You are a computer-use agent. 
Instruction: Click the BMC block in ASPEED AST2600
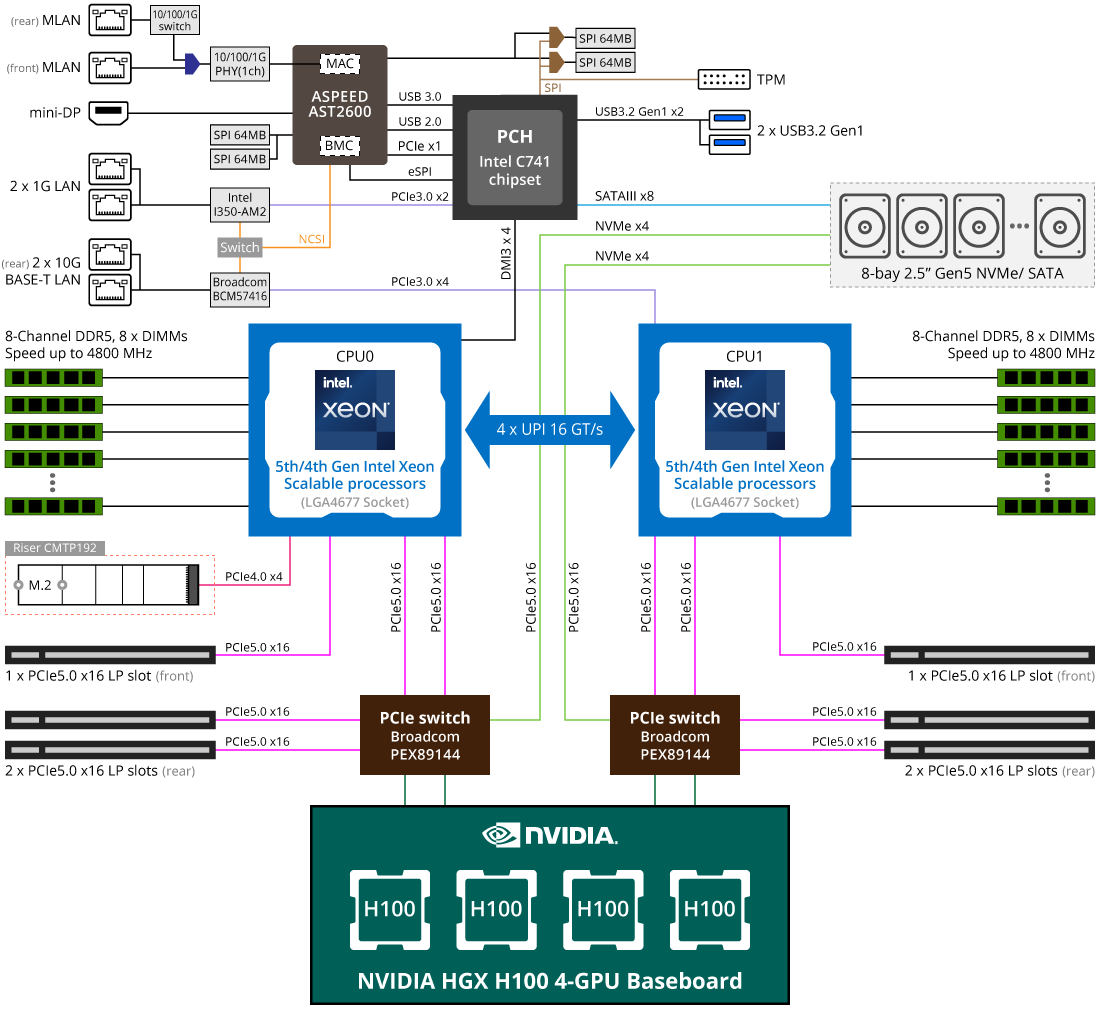point(340,145)
